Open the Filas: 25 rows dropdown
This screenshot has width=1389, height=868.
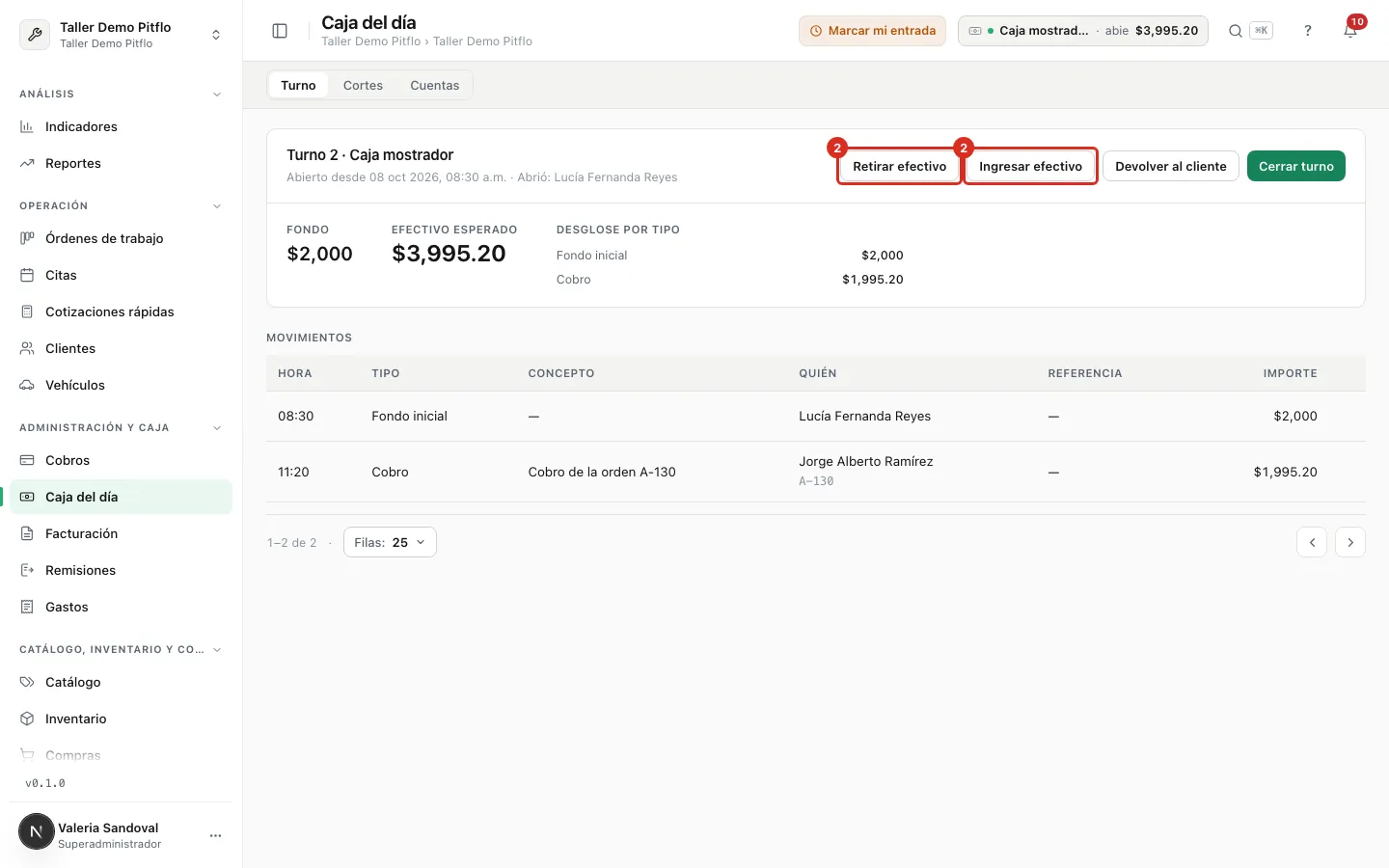[390, 542]
